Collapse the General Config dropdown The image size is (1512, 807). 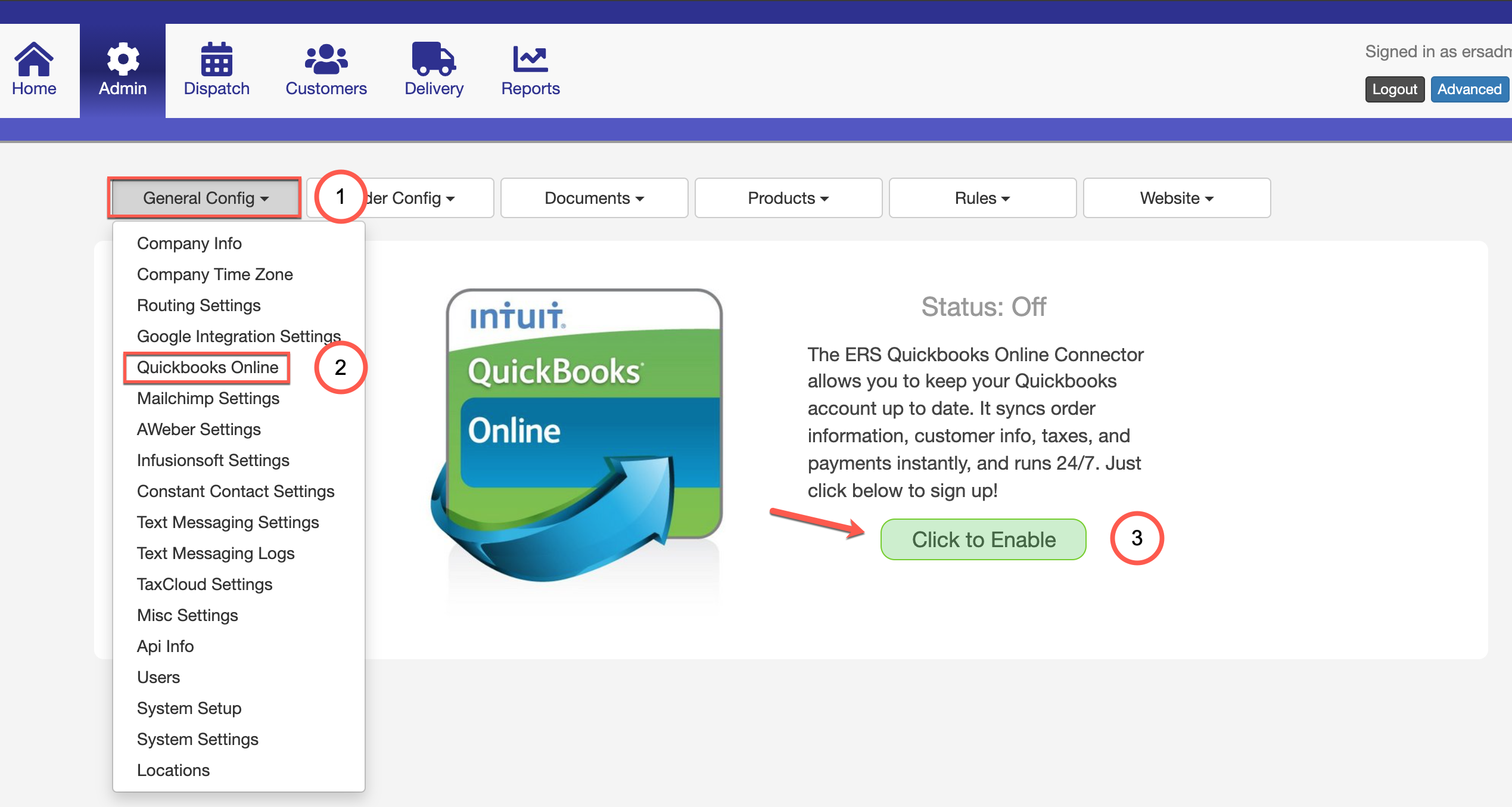pyautogui.click(x=205, y=198)
